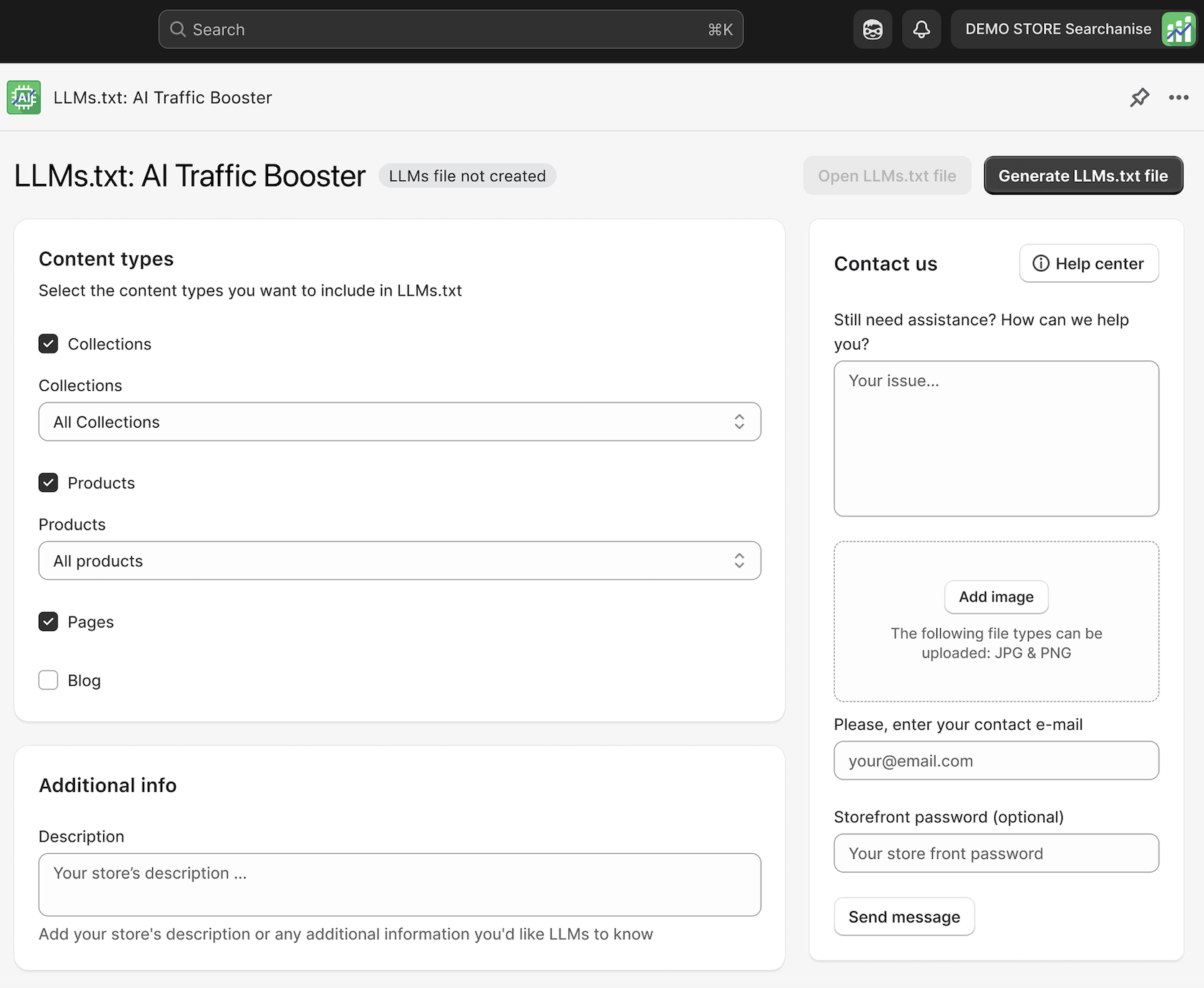1204x988 pixels.
Task: Enable the Blog content type
Action: 48,679
